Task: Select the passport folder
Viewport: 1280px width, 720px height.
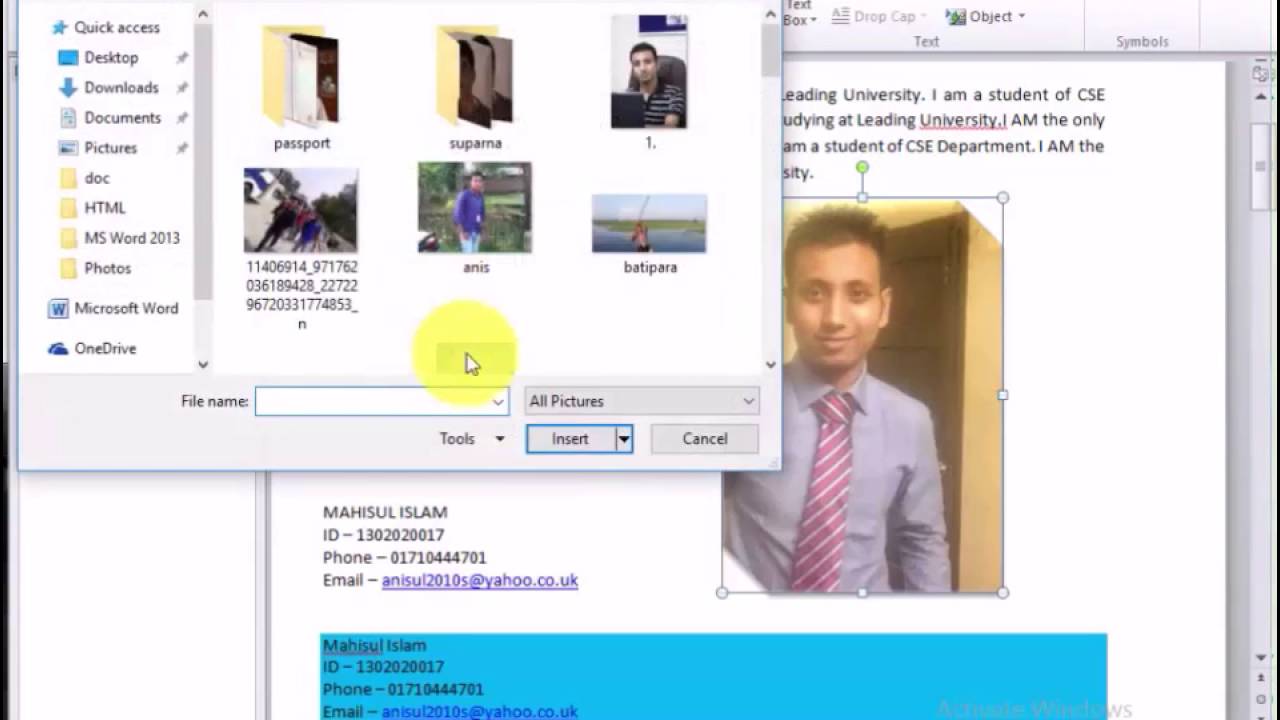Action: click(301, 88)
